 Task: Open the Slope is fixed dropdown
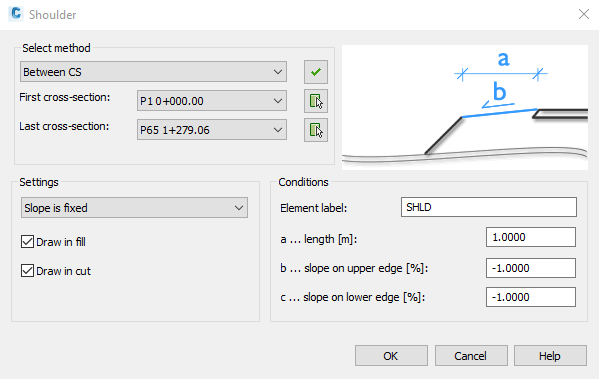click(x=134, y=208)
